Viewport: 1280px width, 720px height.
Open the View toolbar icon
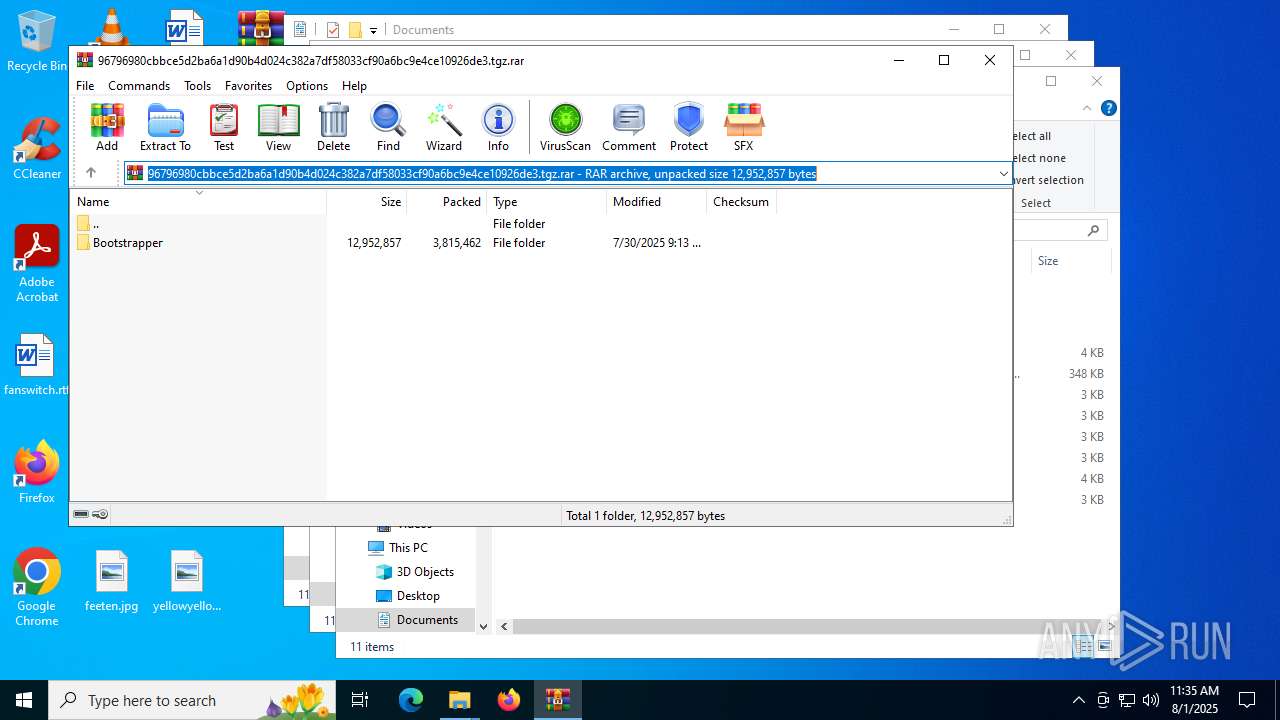pos(278,127)
